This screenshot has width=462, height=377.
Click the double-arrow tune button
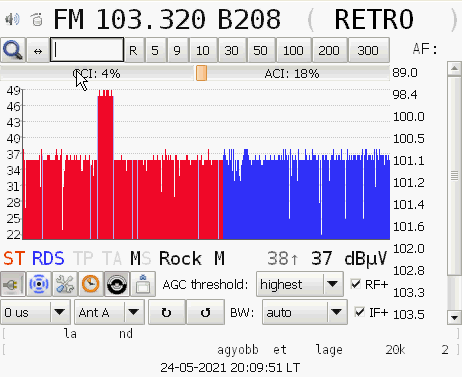coord(38,50)
